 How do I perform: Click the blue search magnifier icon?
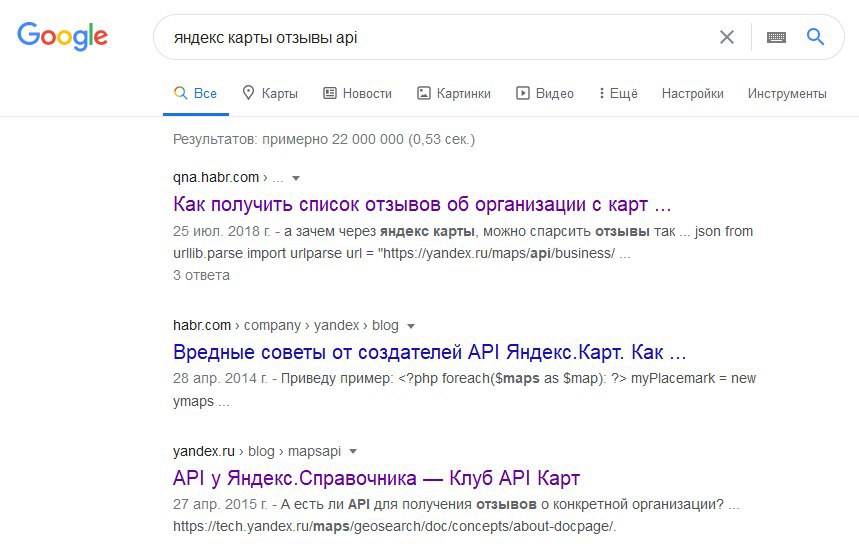815,37
